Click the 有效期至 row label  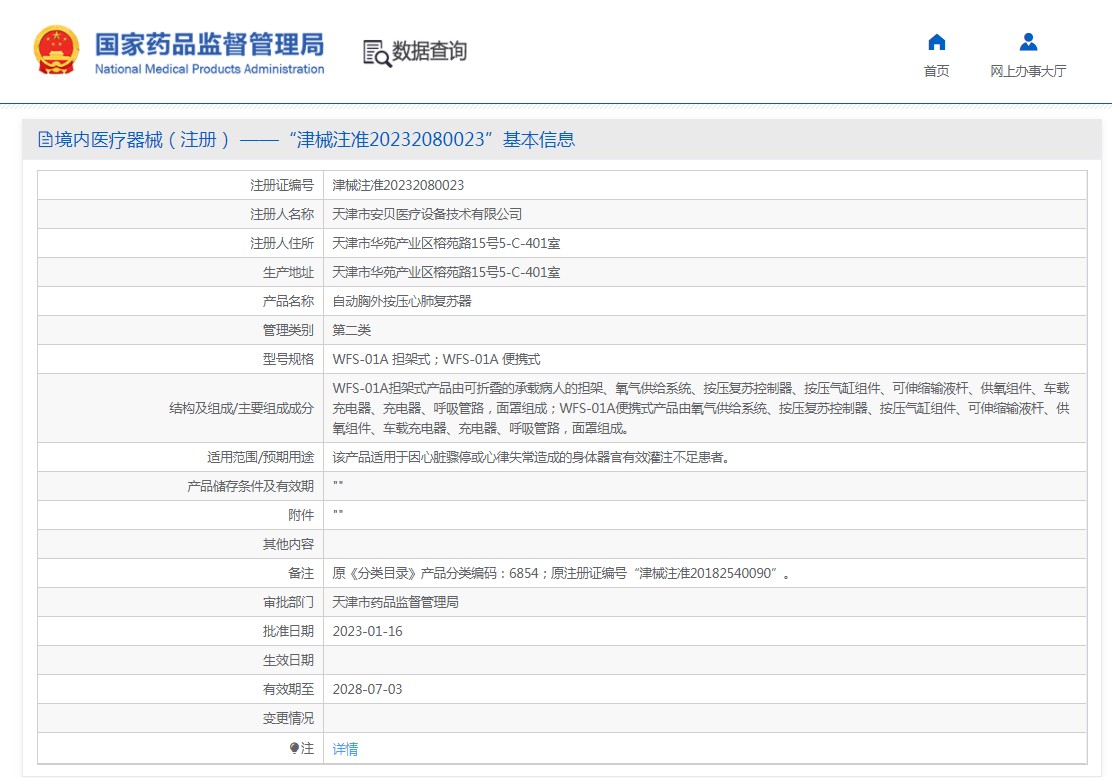click(288, 689)
